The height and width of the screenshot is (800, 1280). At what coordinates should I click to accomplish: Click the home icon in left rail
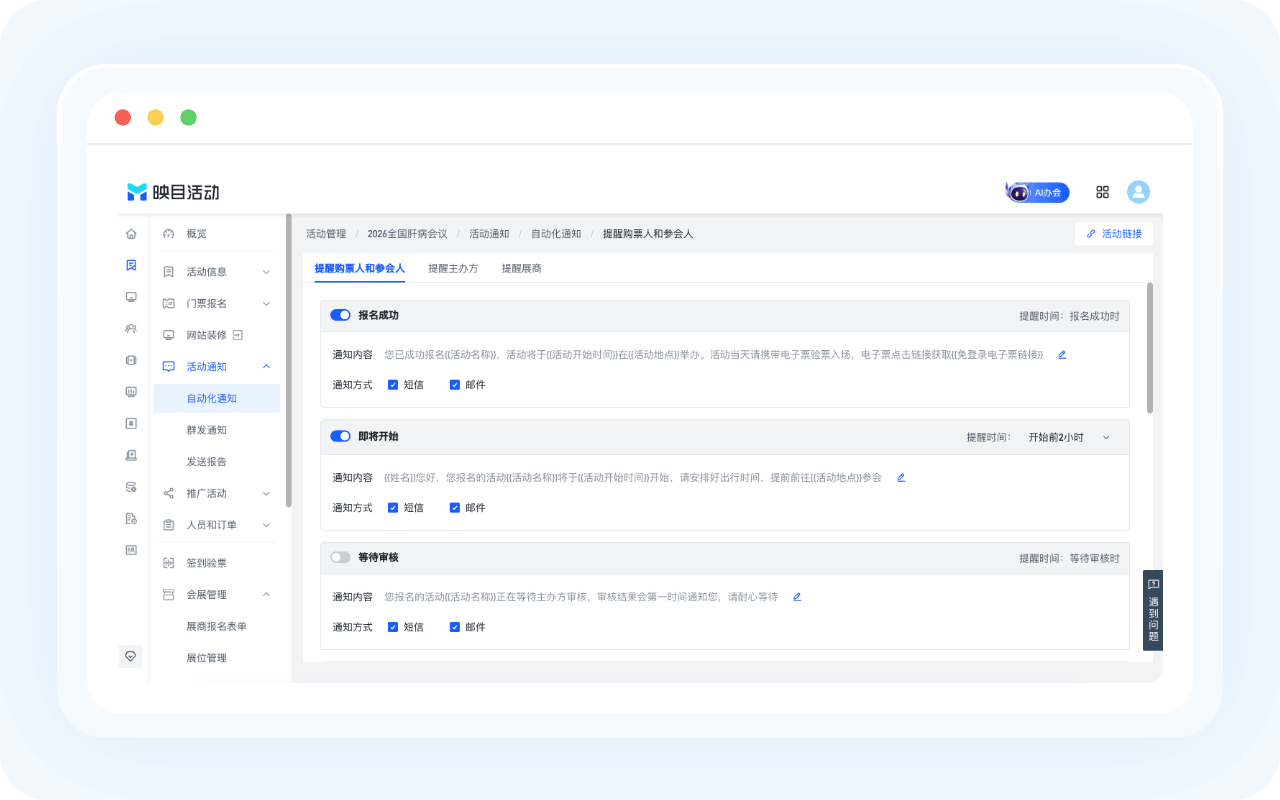tap(131, 234)
